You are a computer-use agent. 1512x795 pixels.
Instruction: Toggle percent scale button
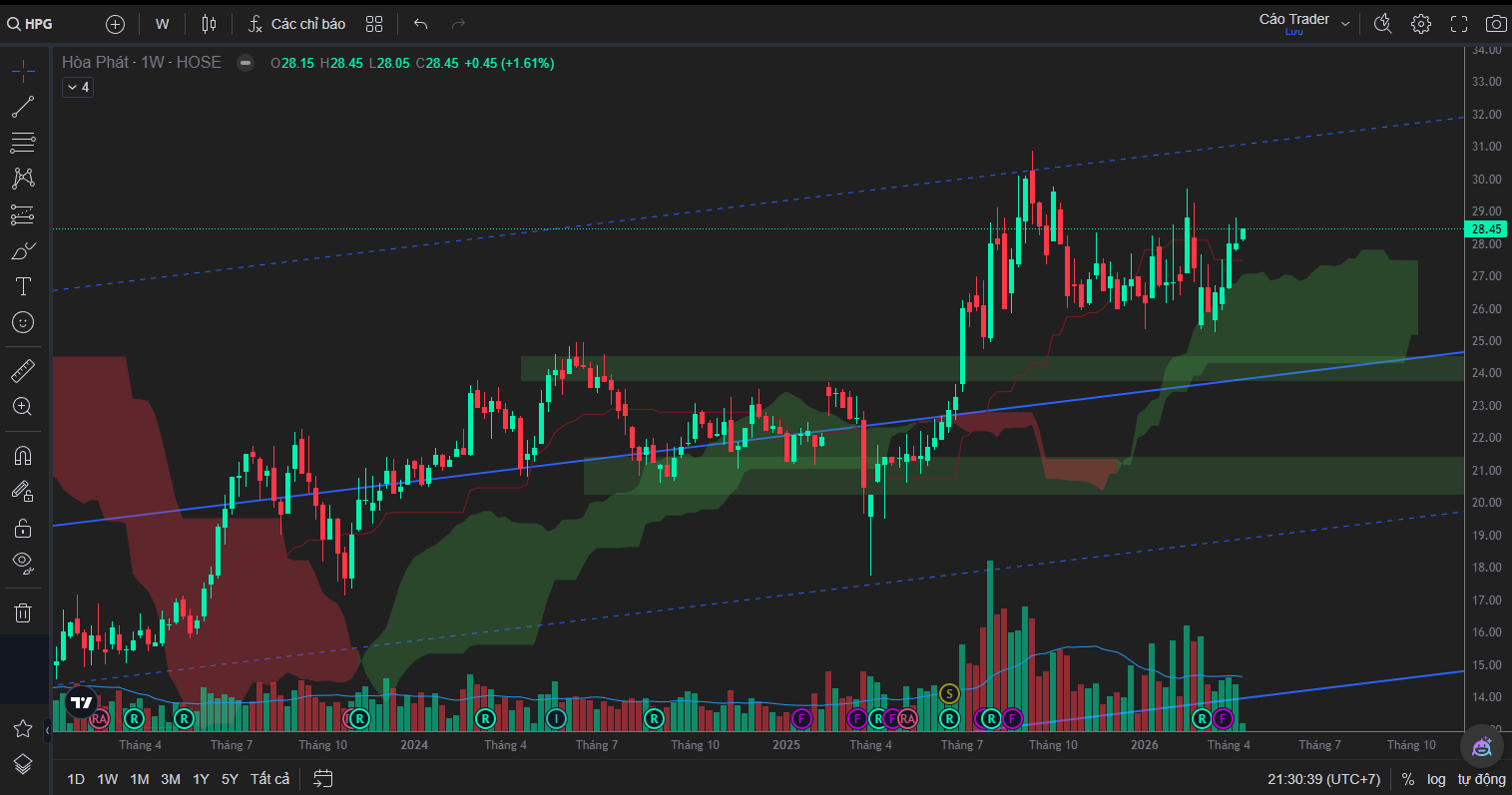(1407, 779)
